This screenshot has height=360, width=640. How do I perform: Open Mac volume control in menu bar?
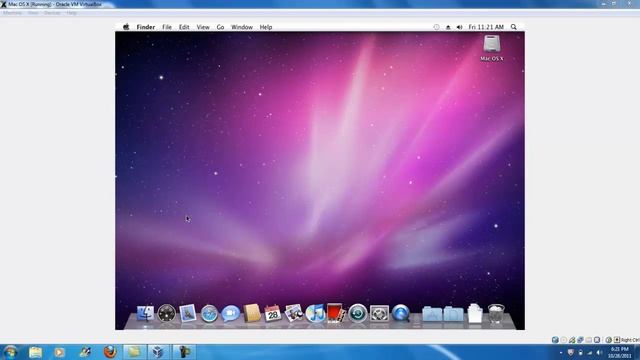pos(460,27)
